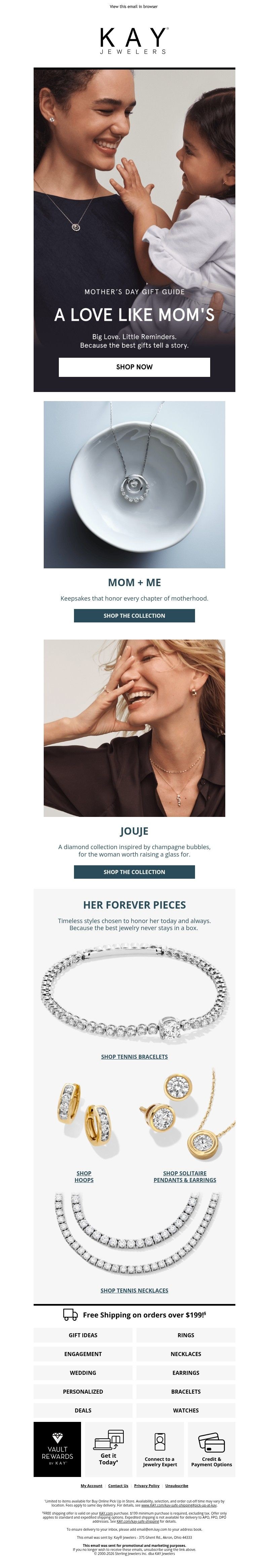Open the Privacy Policy footer link

pos(146,1486)
